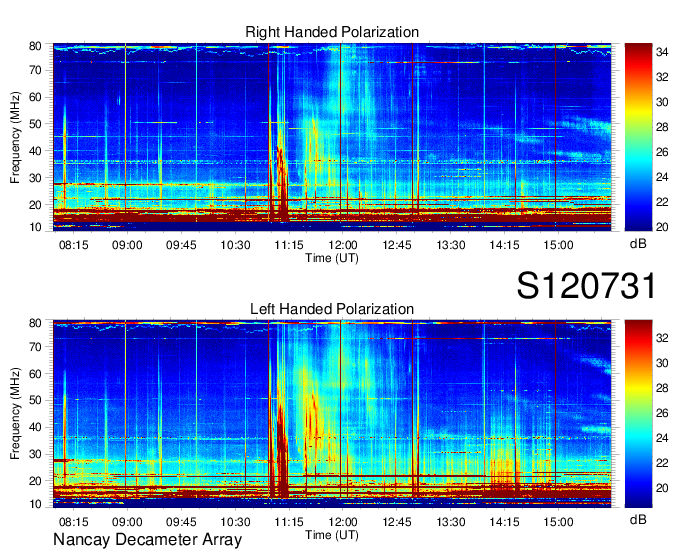Image resolution: width=680 pixels, height=552 pixels.
Task: Click the 09:00 tick on Left Handed time axis
Action: point(127,522)
